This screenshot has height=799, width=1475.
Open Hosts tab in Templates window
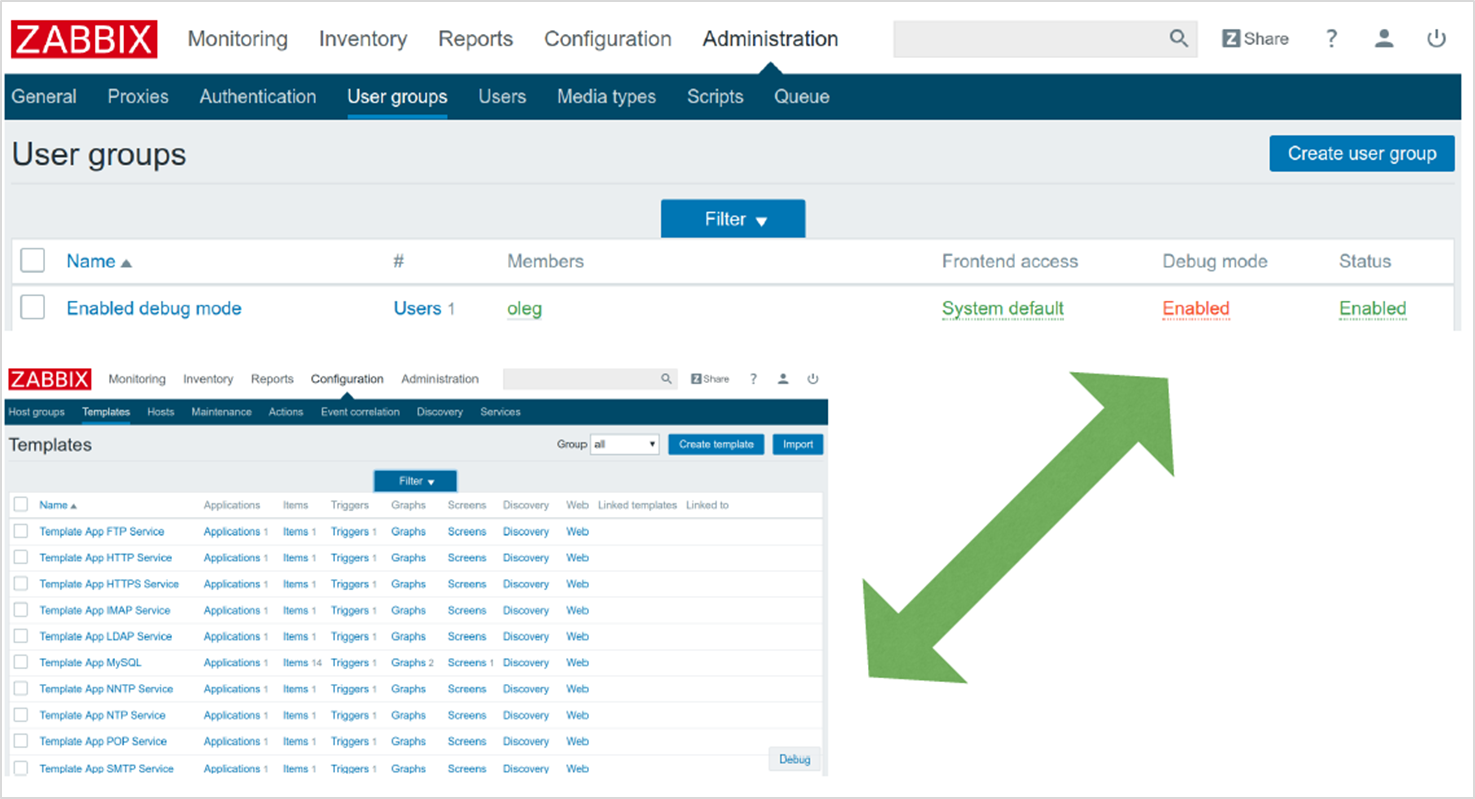point(161,412)
